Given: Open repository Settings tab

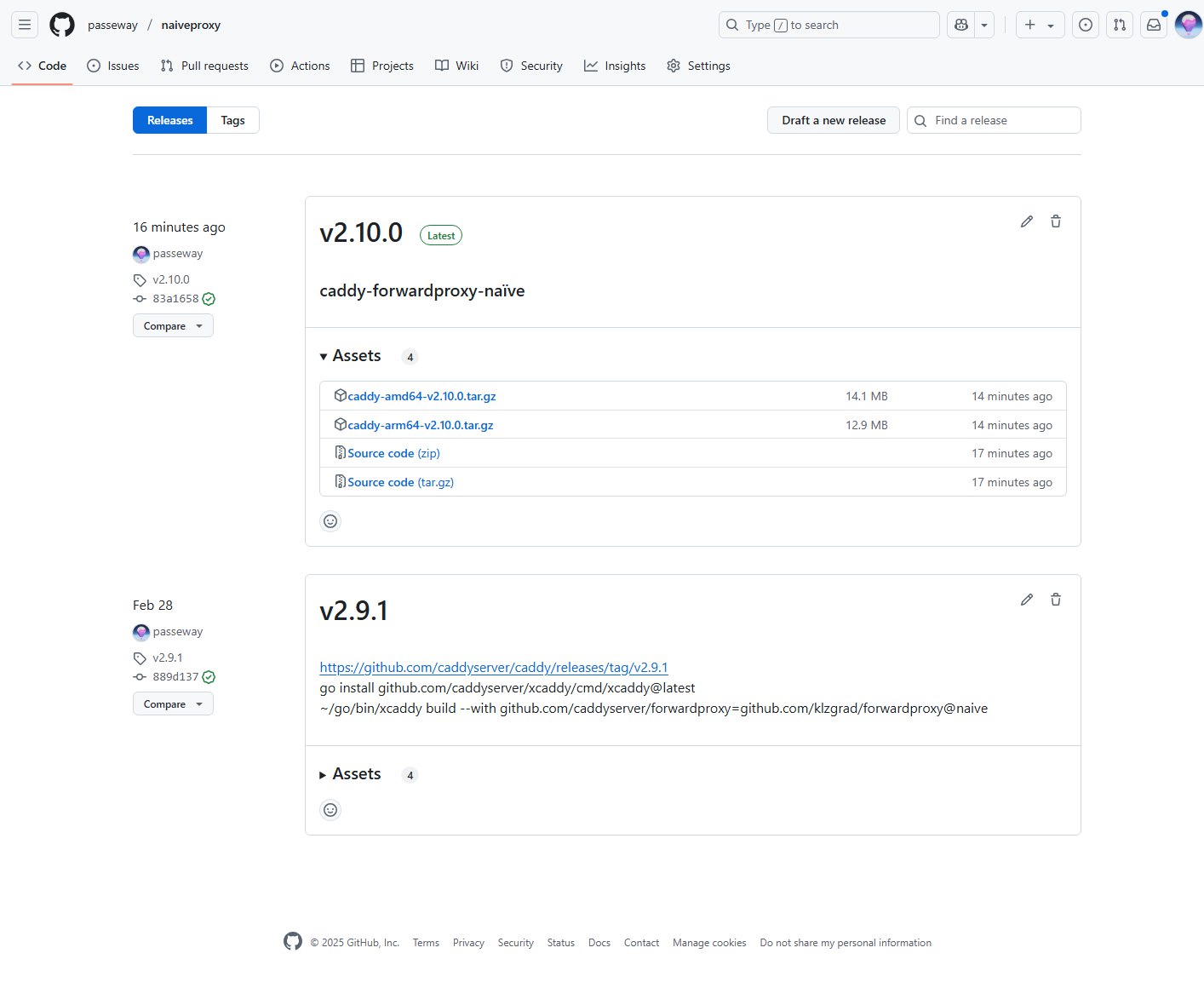Looking at the screenshot, I should click(698, 66).
